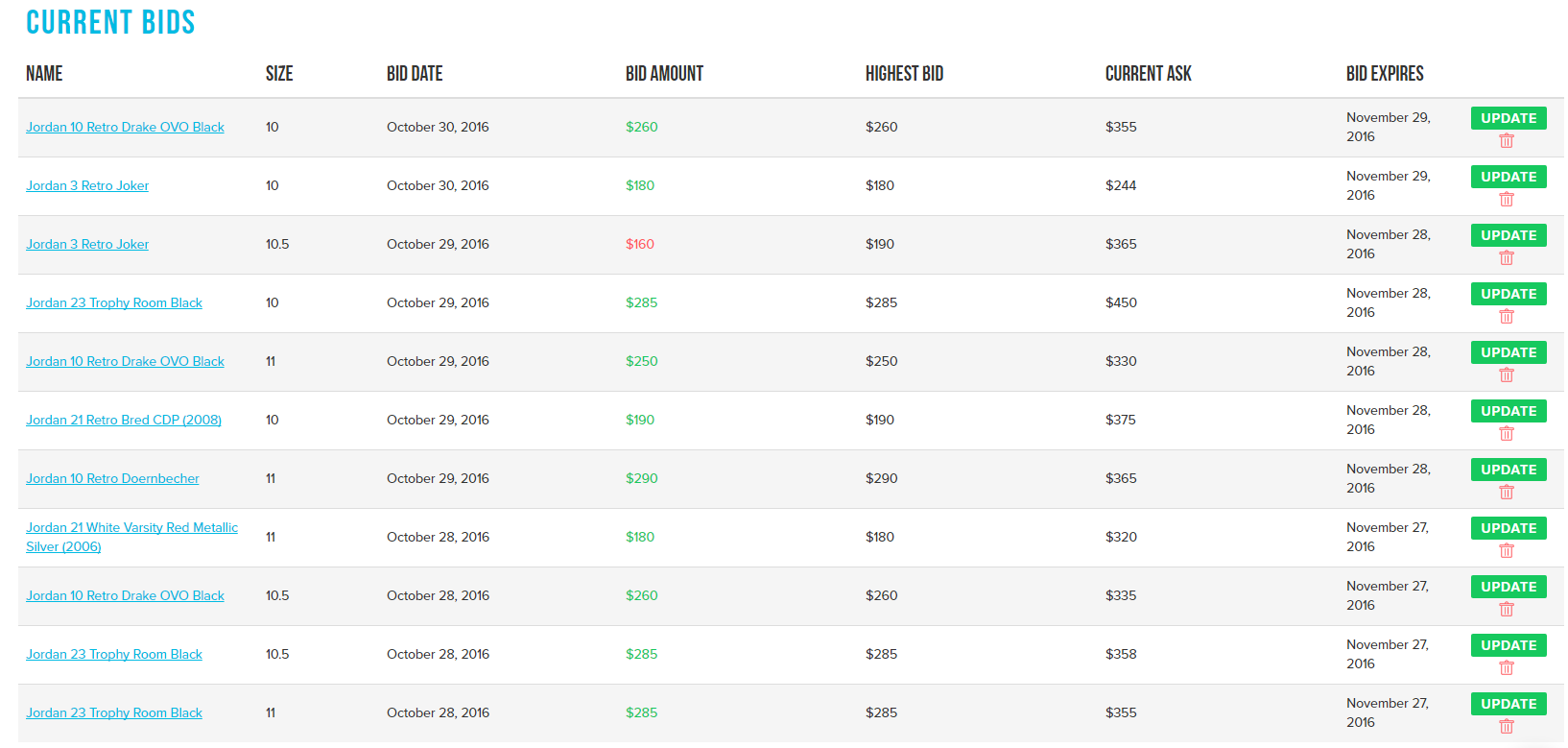Delete the size 10 Jordan 3 Retro Joker bid
This screenshot has width=1568, height=748.
pos(1507,200)
